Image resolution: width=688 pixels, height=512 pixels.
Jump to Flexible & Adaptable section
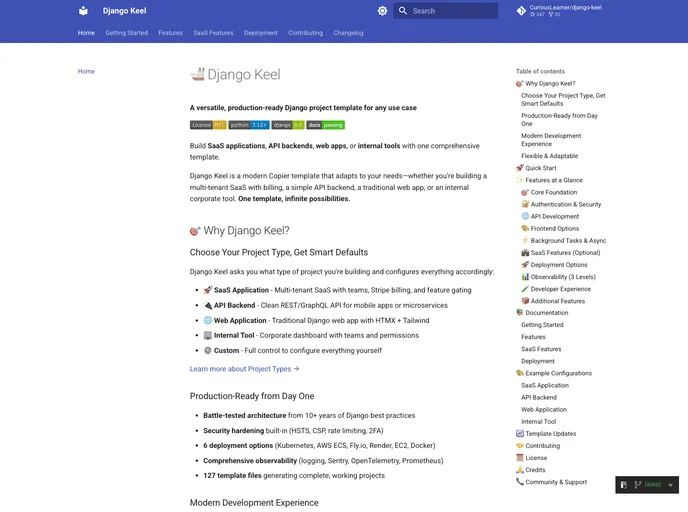[549, 156]
